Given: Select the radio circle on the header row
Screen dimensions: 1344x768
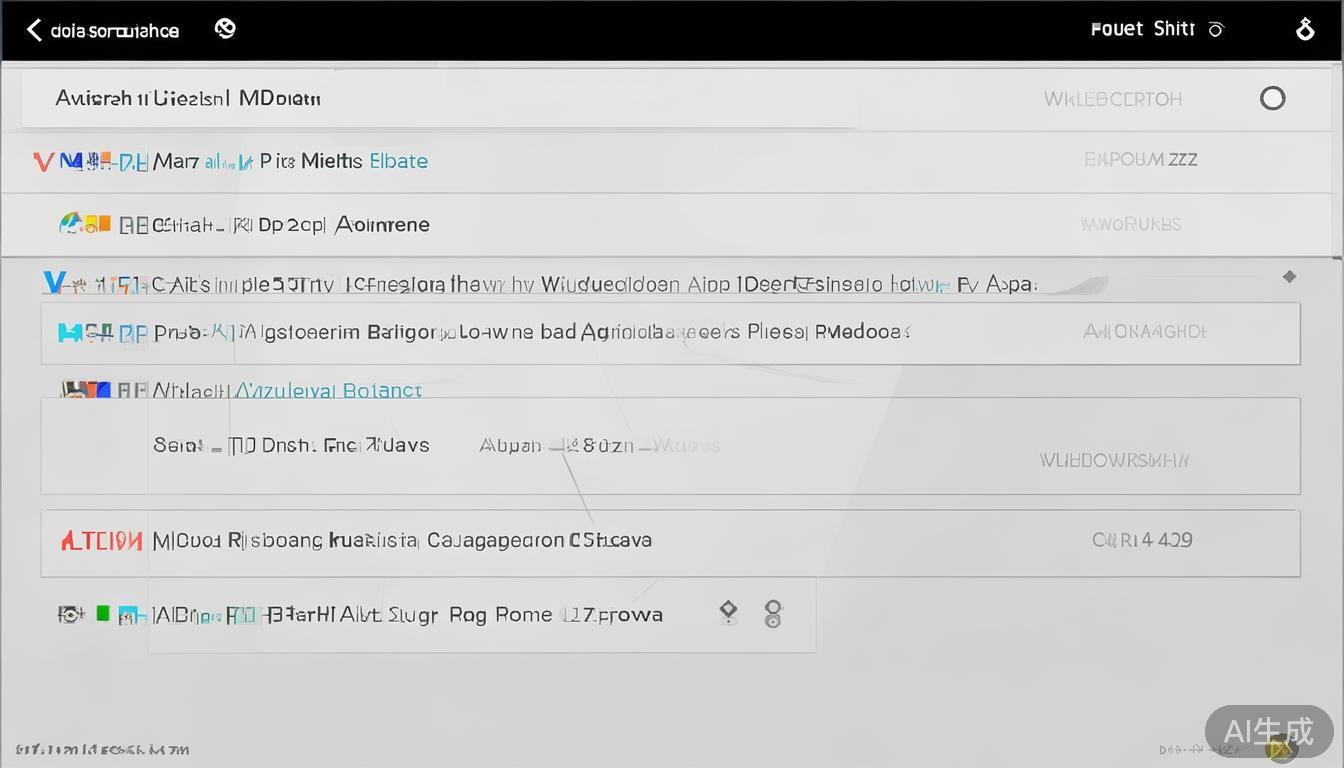Looking at the screenshot, I should coord(1272,98).
